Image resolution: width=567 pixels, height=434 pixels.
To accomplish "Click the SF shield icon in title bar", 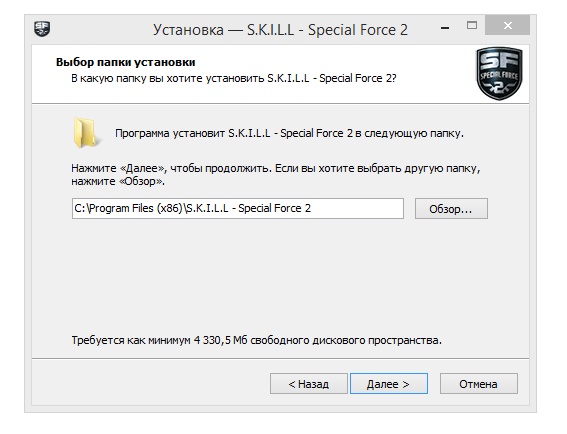I will pos(42,29).
